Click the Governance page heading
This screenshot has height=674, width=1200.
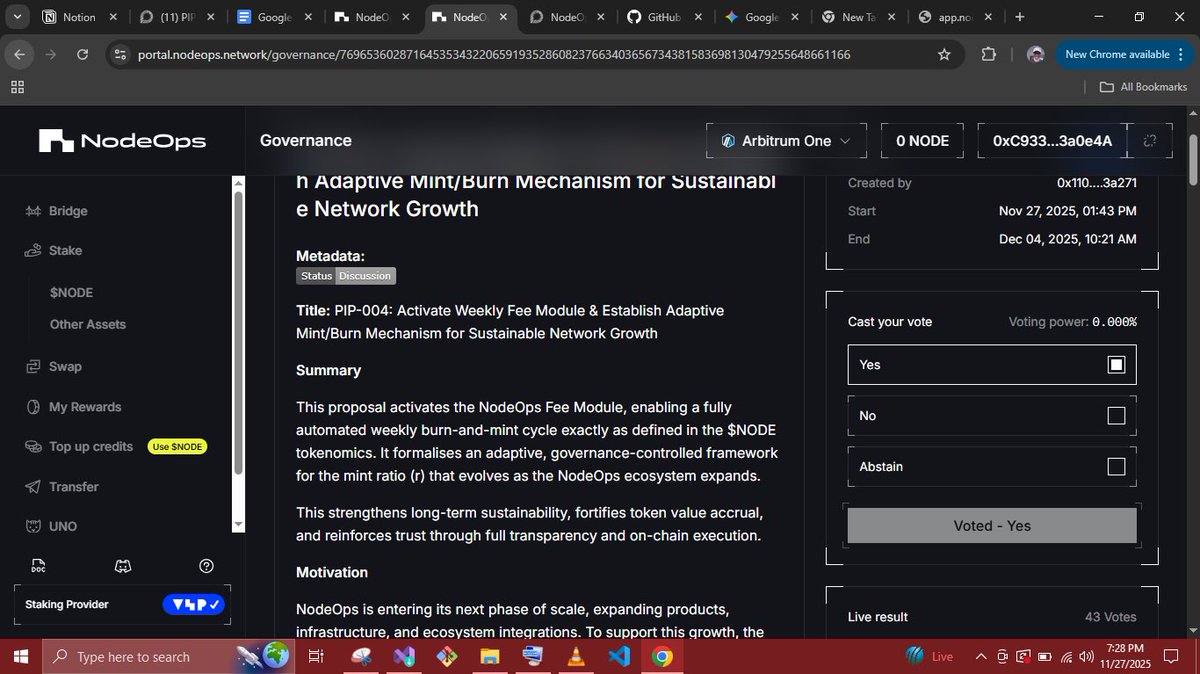pos(305,141)
